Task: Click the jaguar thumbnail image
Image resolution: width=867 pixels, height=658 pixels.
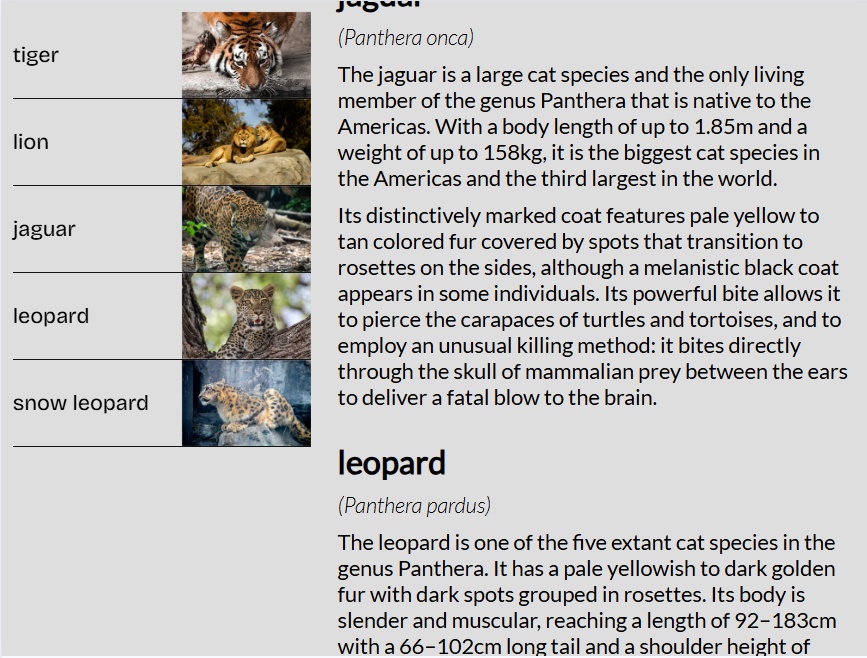Action: (x=246, y=229)
